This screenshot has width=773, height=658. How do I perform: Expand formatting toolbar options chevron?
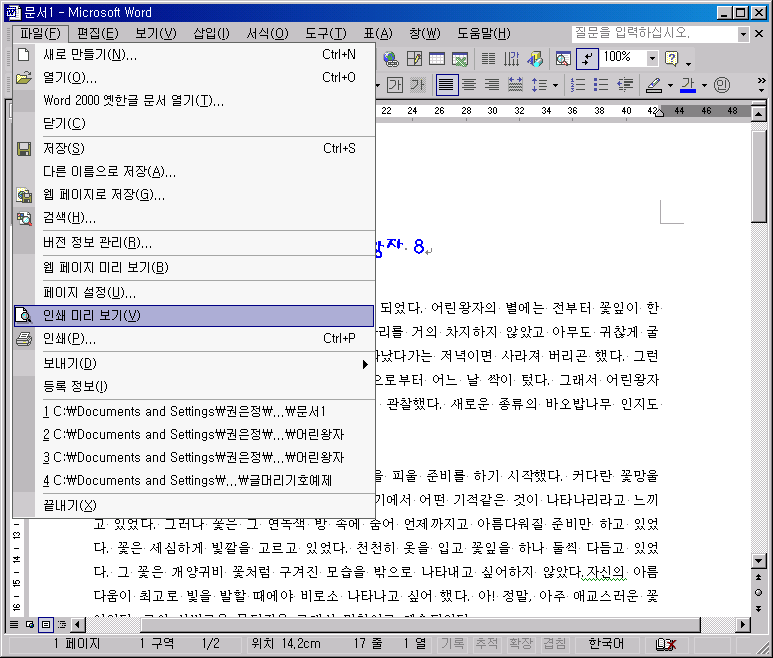tap(761, 85)
